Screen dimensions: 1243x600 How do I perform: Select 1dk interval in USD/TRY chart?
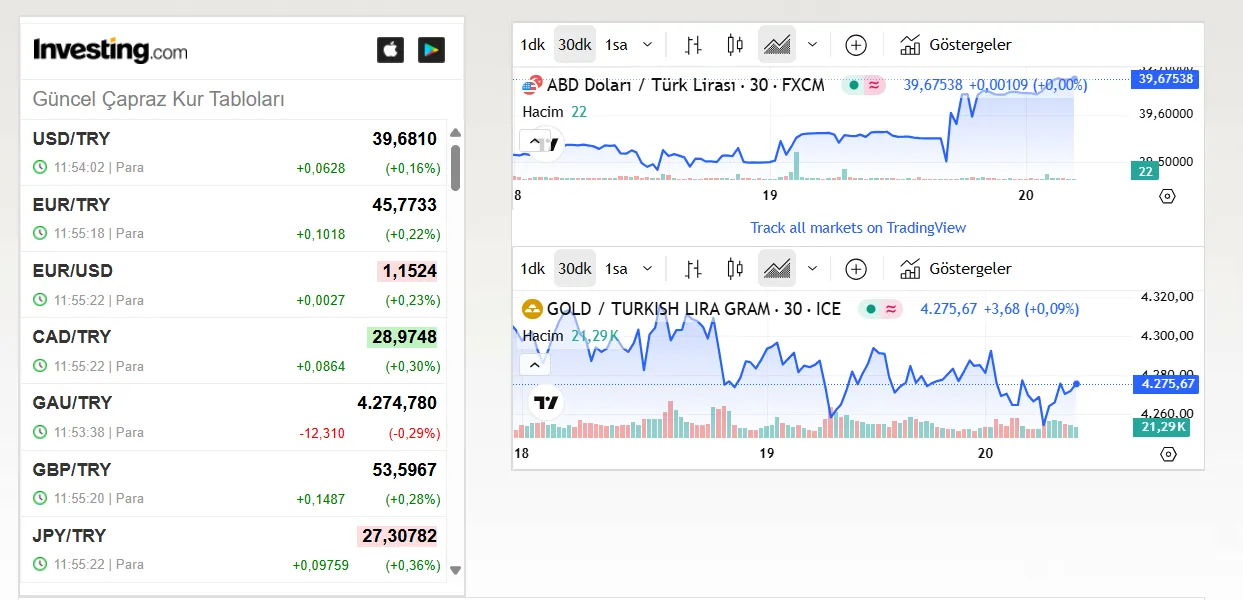tap(532, 44)
